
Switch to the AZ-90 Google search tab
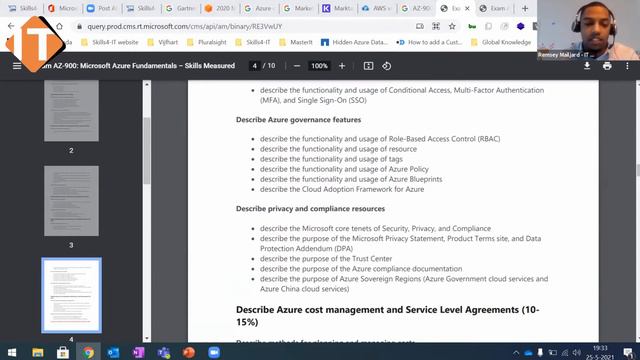[x=416, y=8]
